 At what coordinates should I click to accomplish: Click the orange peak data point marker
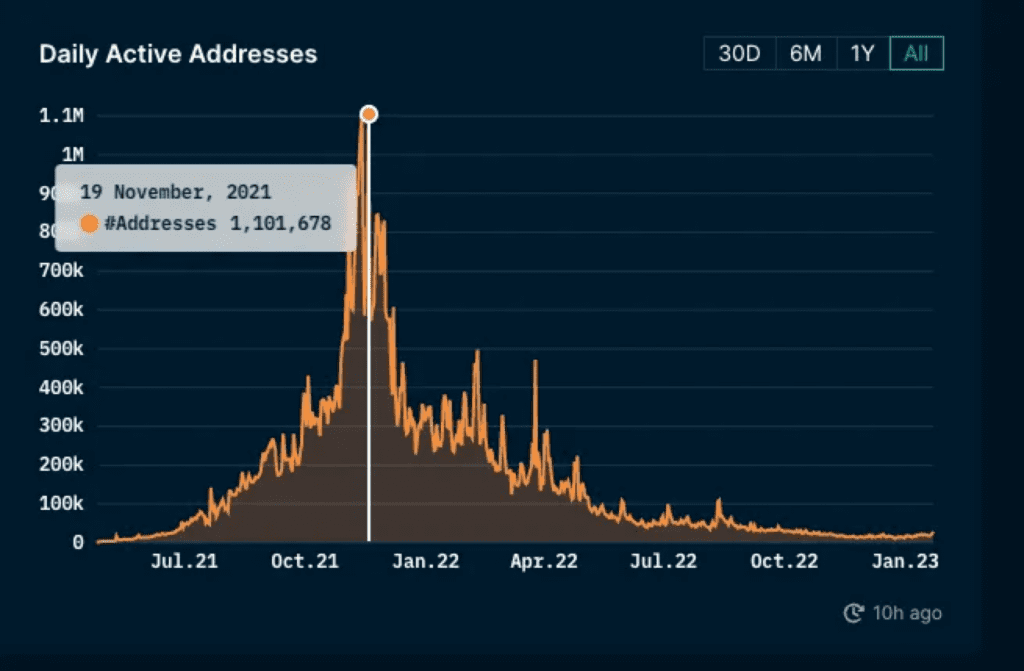369,114
